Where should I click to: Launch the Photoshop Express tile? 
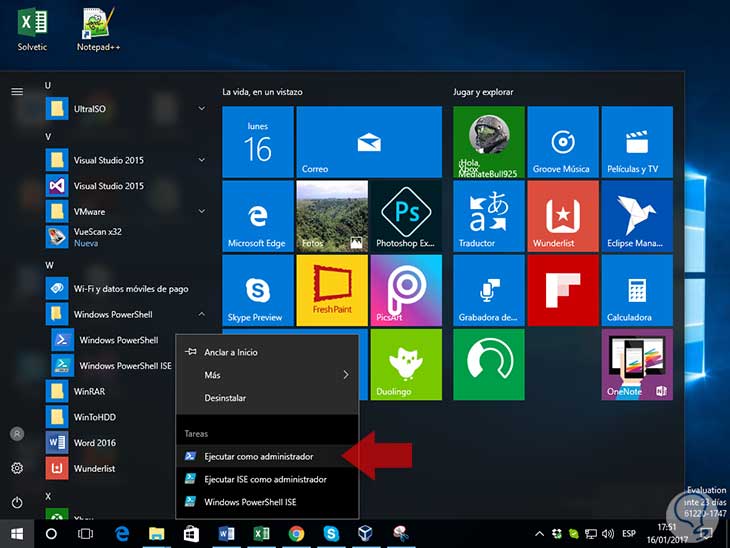pos(406,216)
